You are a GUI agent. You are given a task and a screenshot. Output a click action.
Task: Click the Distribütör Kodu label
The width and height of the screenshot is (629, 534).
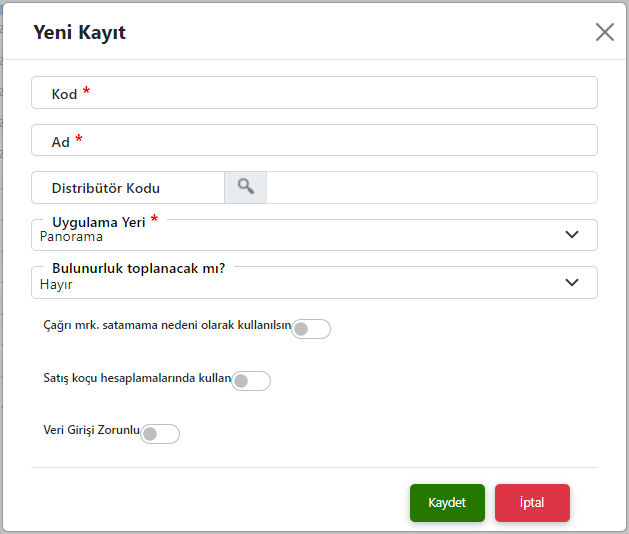[x=106, y=188]
